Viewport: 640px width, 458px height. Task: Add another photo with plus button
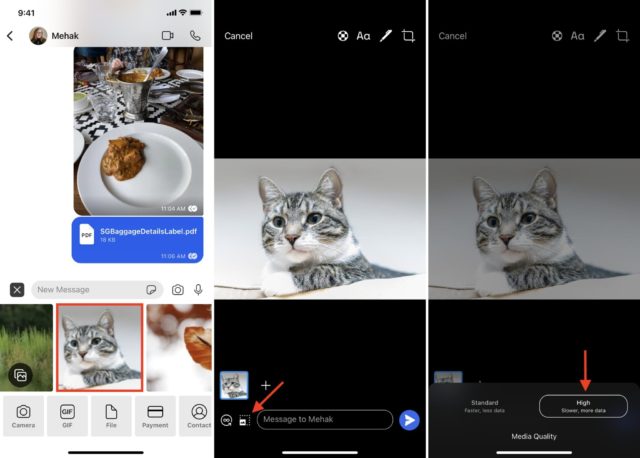pyautogui.click(x=266, y=385)
